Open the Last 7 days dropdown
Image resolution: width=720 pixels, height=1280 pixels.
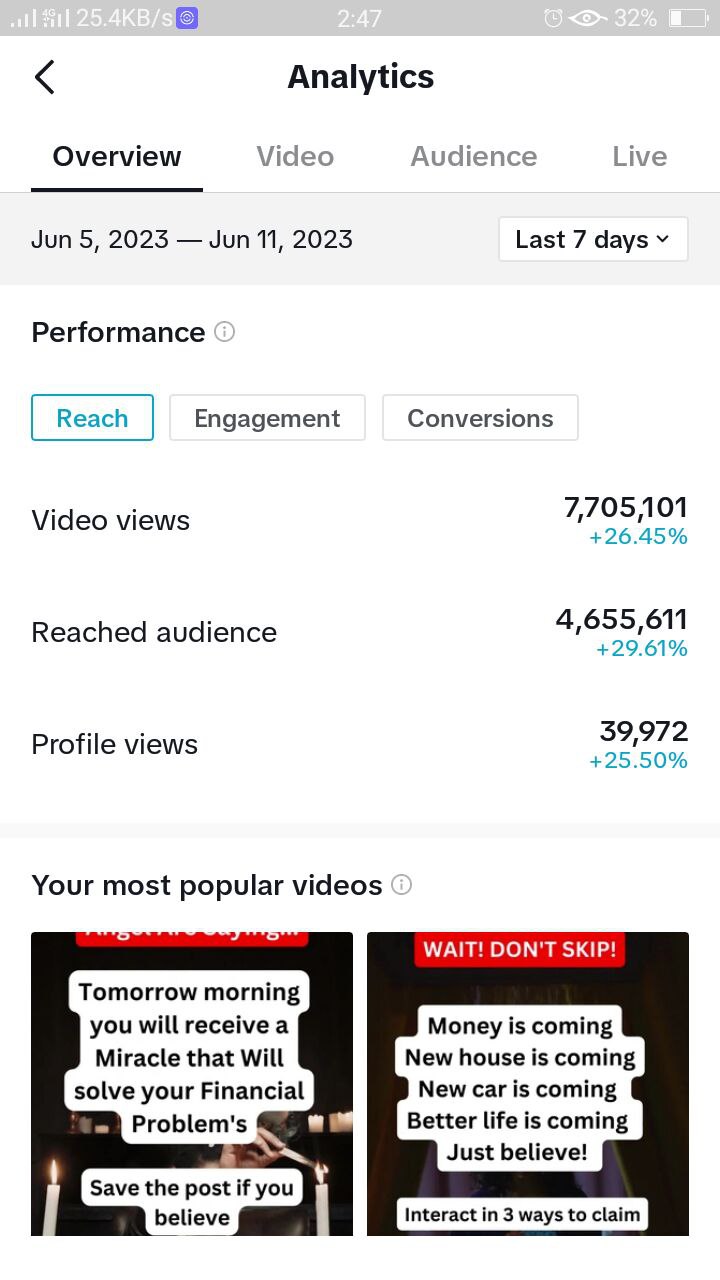tap(593, 239)
